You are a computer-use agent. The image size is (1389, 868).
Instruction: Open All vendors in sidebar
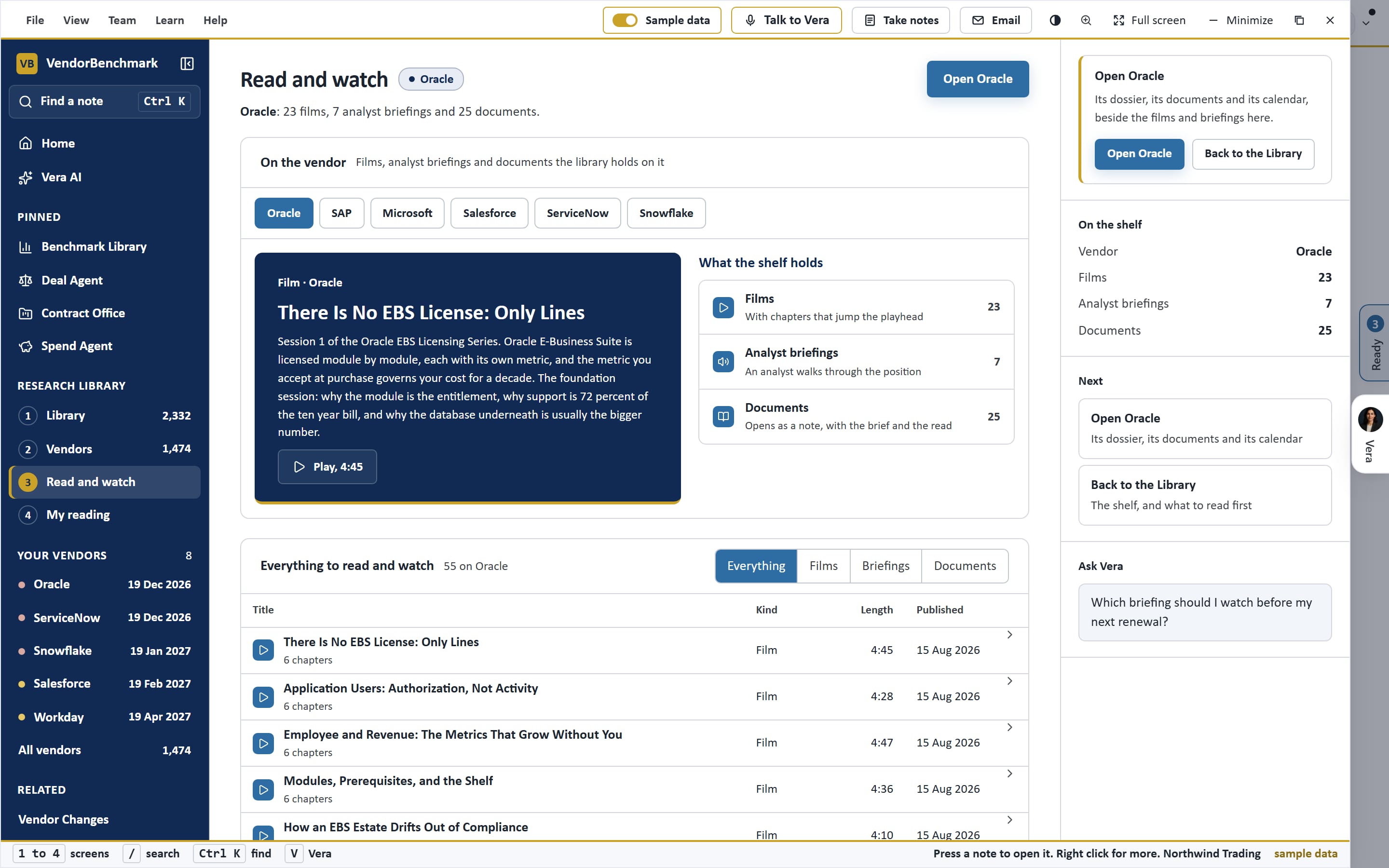pyautogui.click(x=105, y=750)
